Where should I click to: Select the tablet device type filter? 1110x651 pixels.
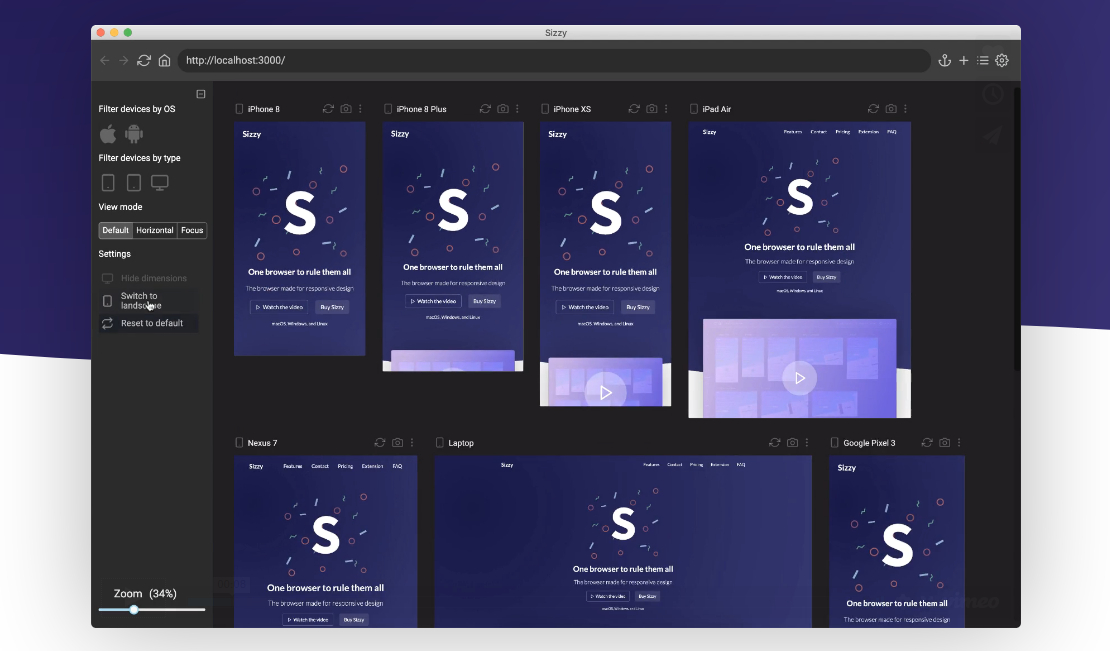[133, 182]
